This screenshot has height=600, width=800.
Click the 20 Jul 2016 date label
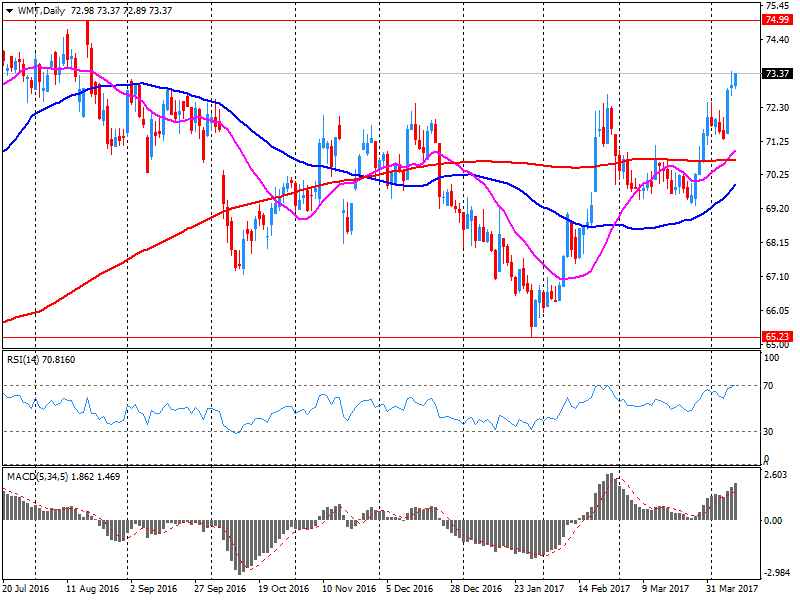[26, 588]
